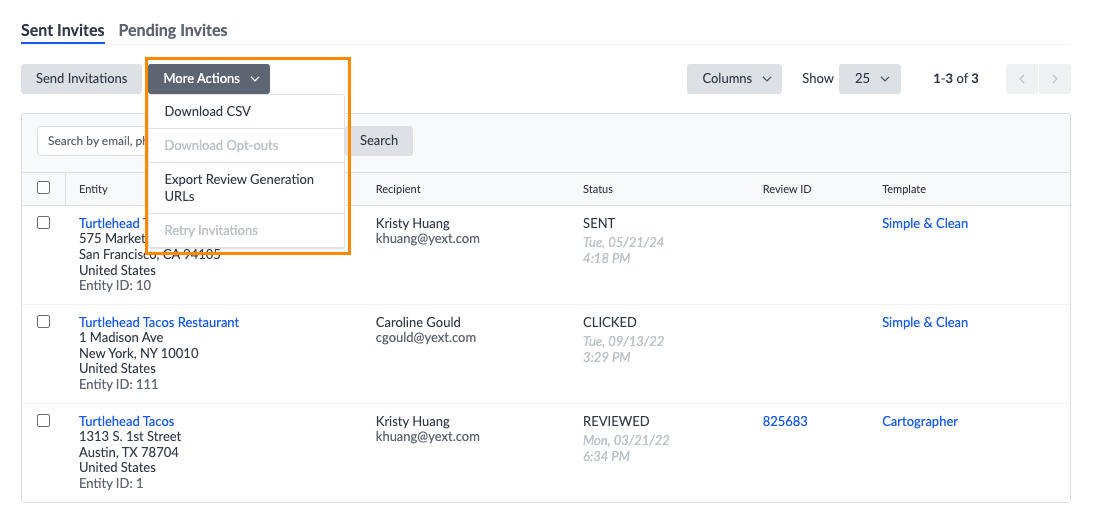Viewport: 1100px width, 520px height.
Task: Click the REVIEWED status text
Action: coord(616,421)
